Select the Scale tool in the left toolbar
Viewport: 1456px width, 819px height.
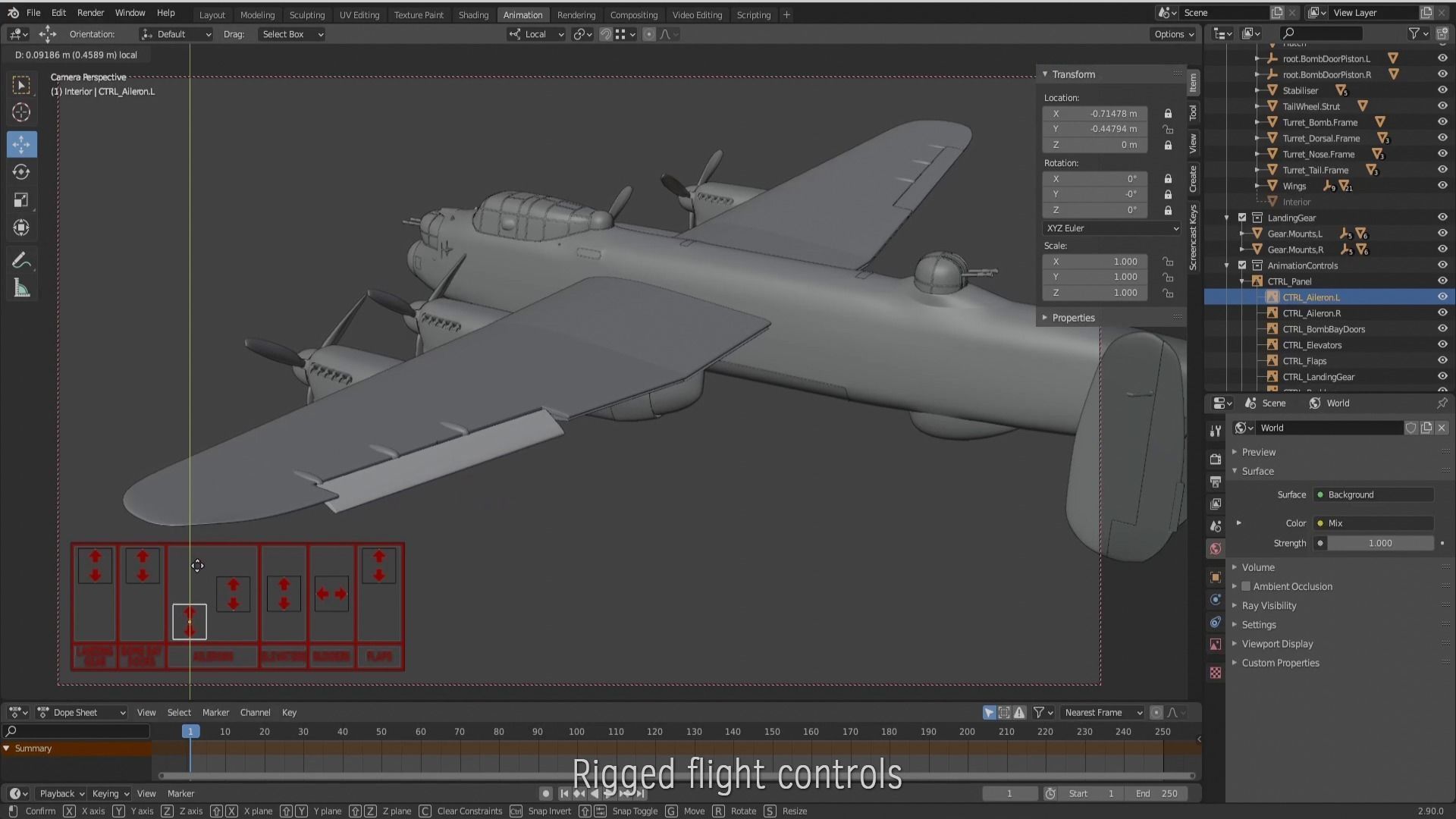[21, 200]
